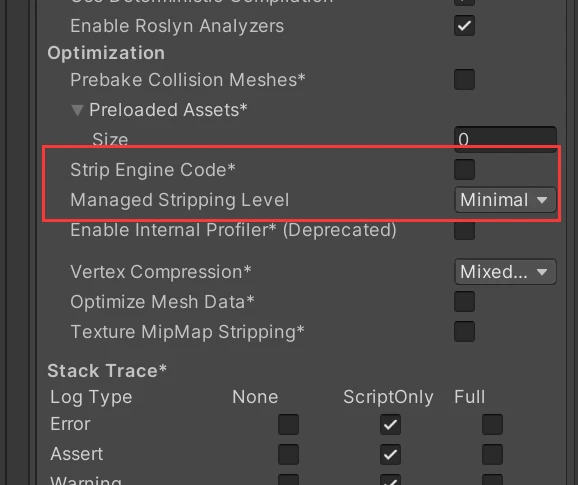Screen dimensions: 578x485
Task: Click the Optimization section header
Action: (106, 53)
